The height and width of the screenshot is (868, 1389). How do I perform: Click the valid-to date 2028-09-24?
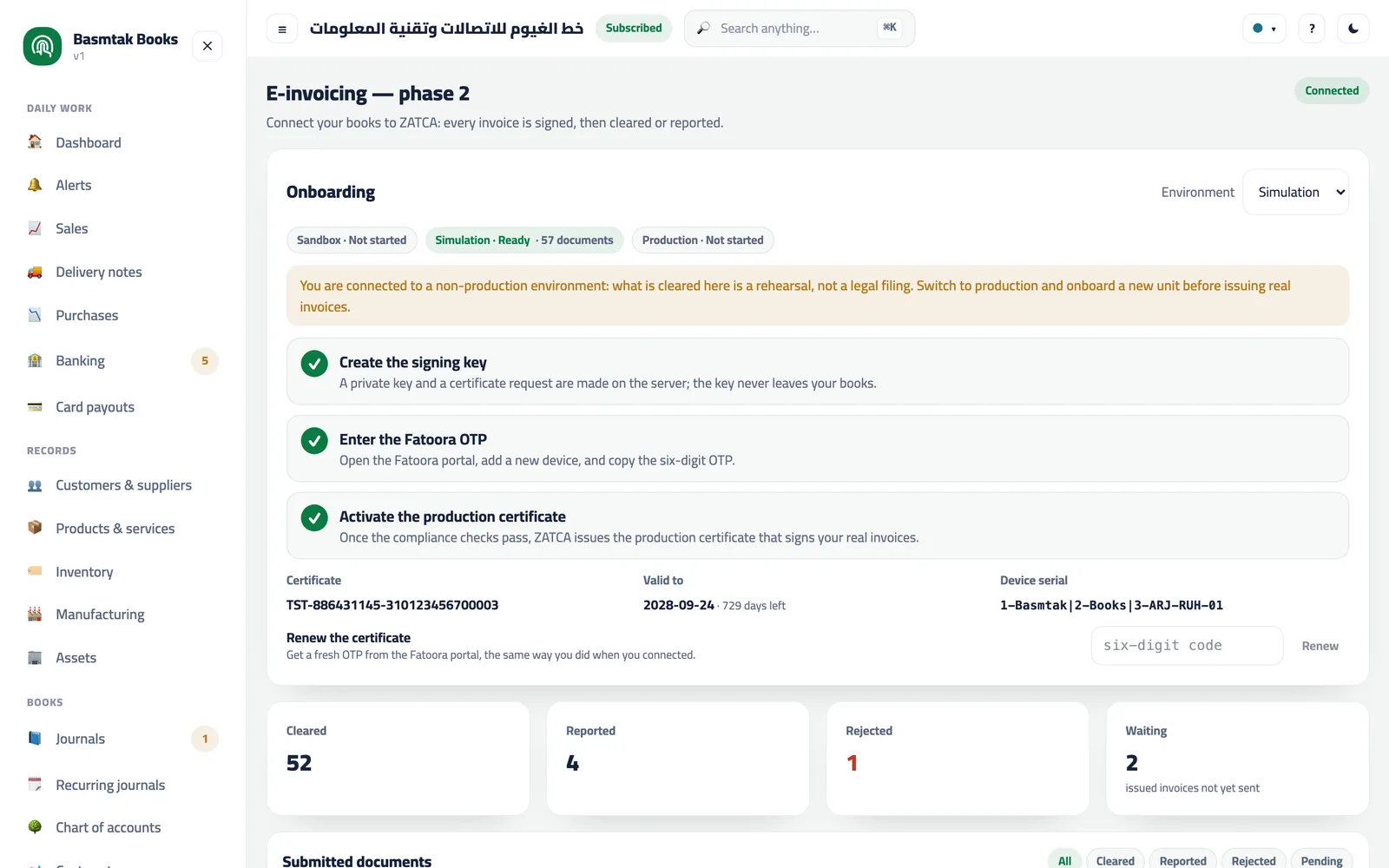point(679,605)
